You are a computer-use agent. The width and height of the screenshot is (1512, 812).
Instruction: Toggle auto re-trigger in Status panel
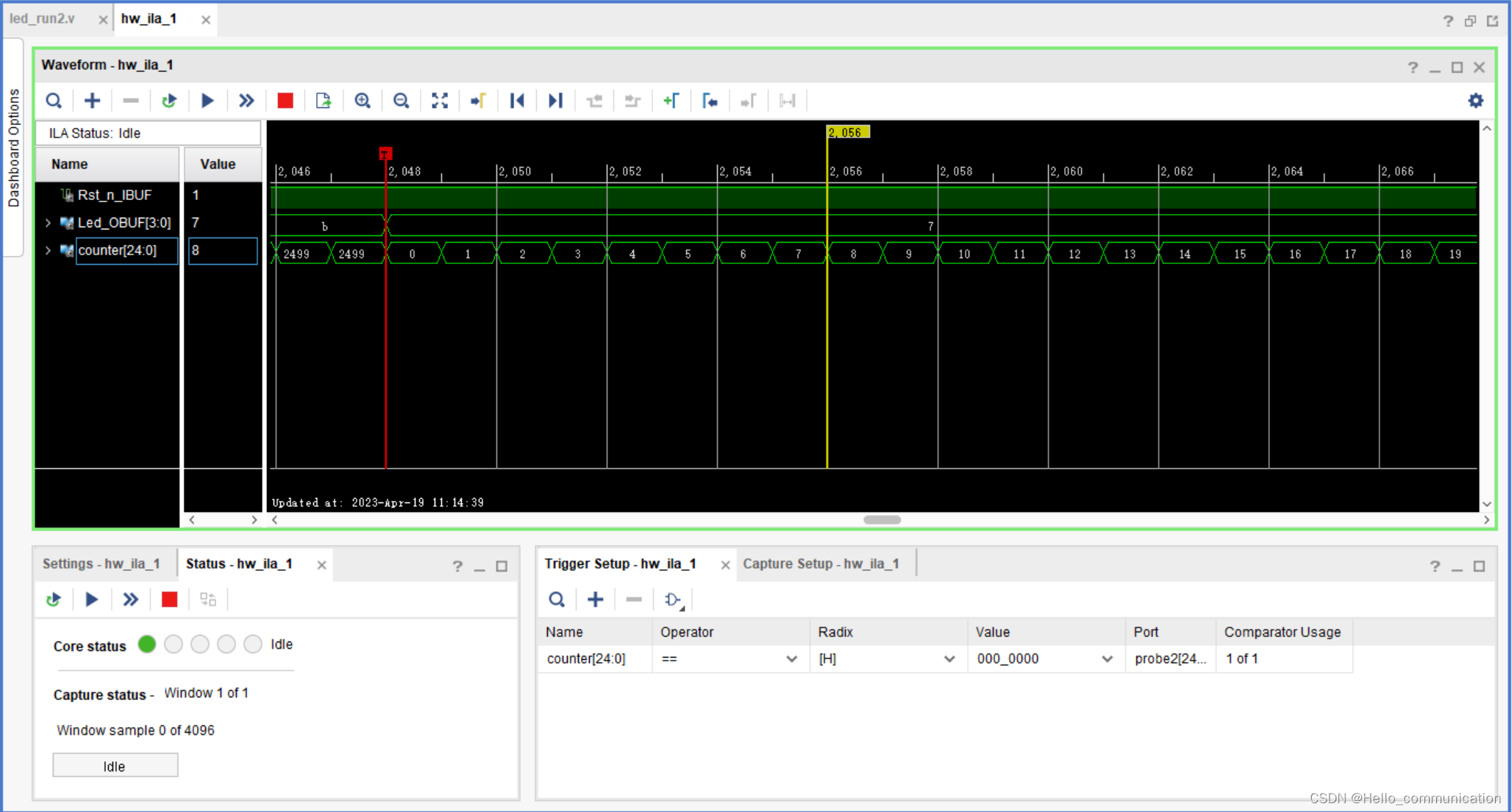pyautogui.click(x=53, y=599)
